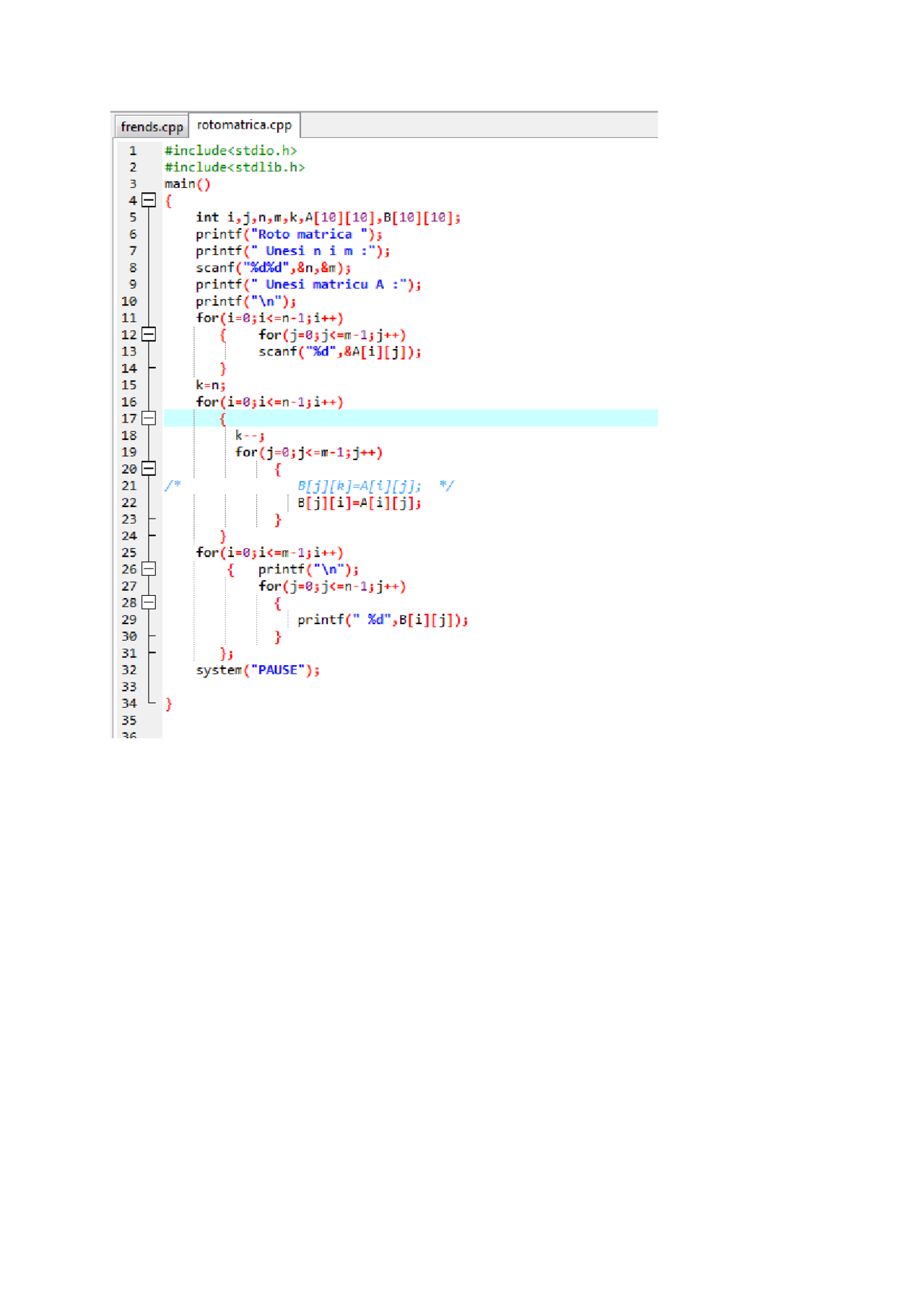This screenshot has height=1308, width=924.
Task: Collapse the fold marker at line 26
Action: pyautogui.click(x=149, y=569)
